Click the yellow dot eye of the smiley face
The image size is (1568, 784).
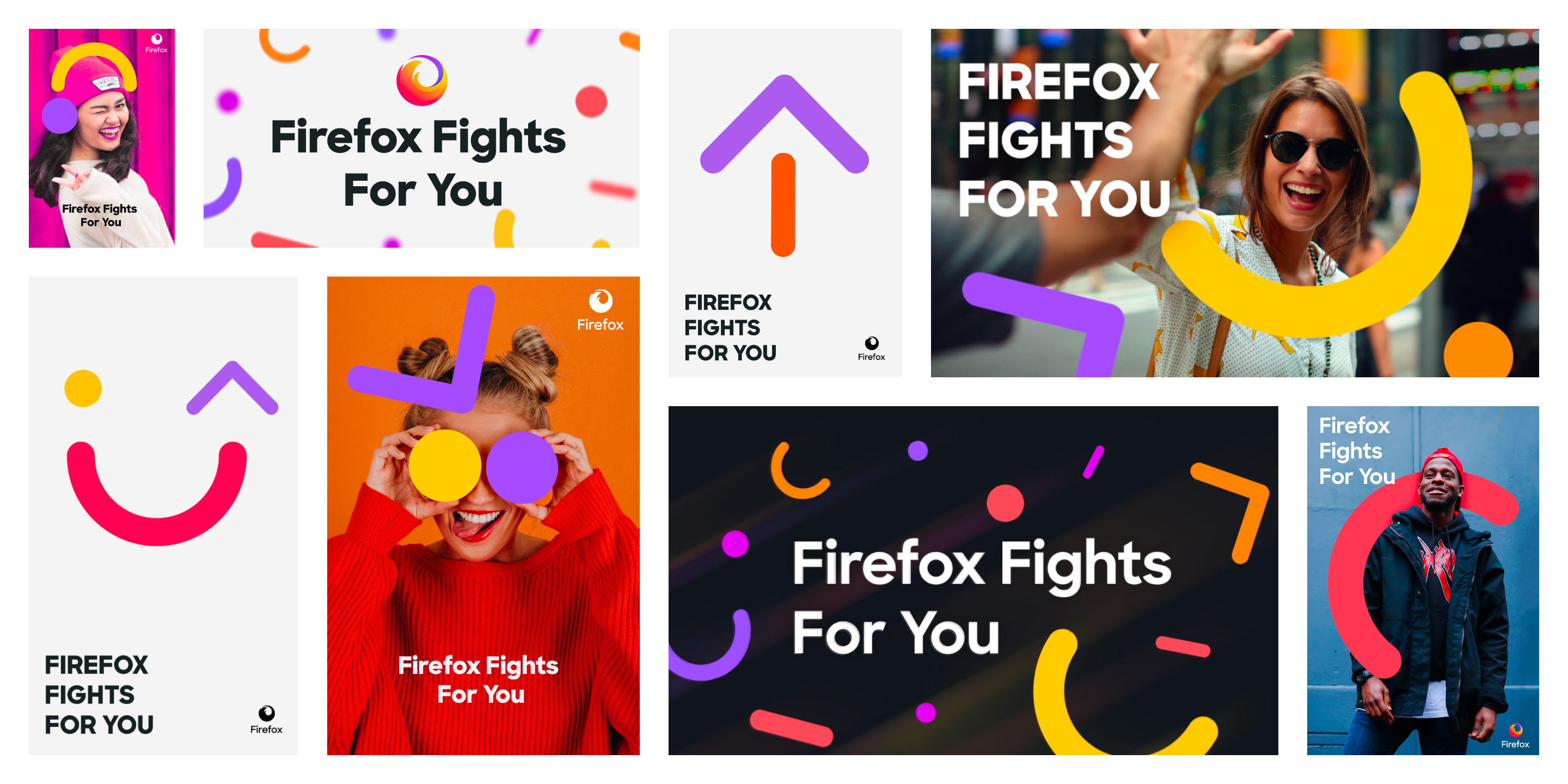coord(83,388)
